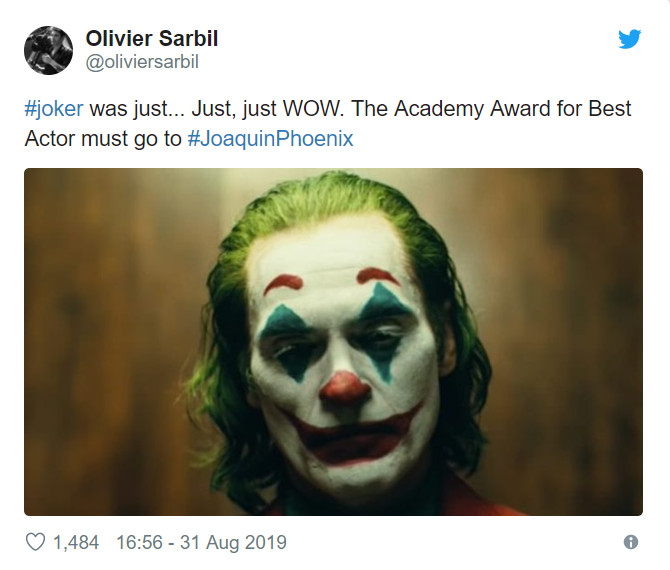The width and height of the screenshot is (670, 570).
Task: Click the 16:56 - 31 Aug 2019 timestamp
Action: pos(201,542)
